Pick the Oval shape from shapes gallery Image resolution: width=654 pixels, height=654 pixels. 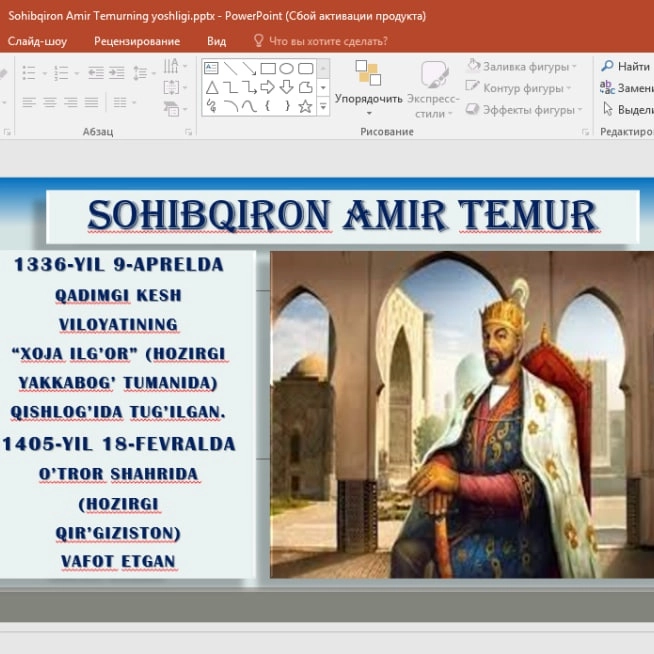click(286, 68)
